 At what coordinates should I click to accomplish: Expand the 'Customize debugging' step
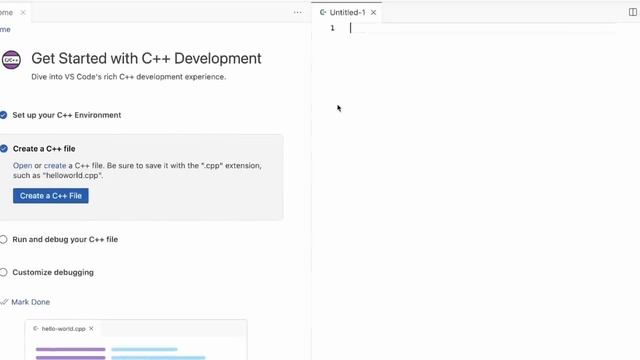[53, 272]
